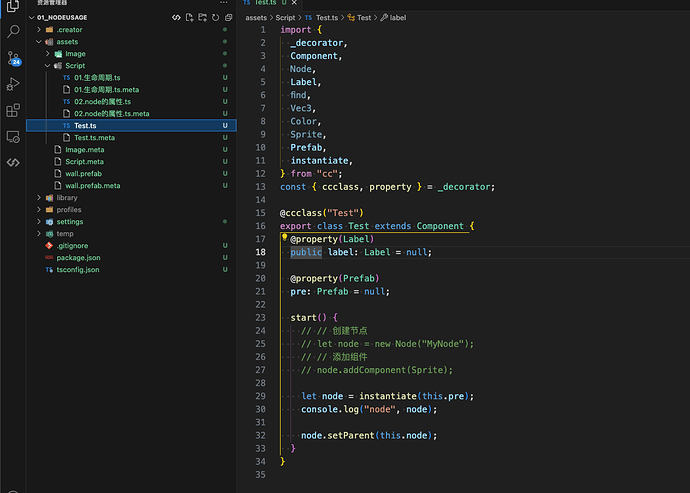The image size is (690, 493).
Task: Collapse all folders in explorer
Action: pyautogui.click(x=229, y=18)
